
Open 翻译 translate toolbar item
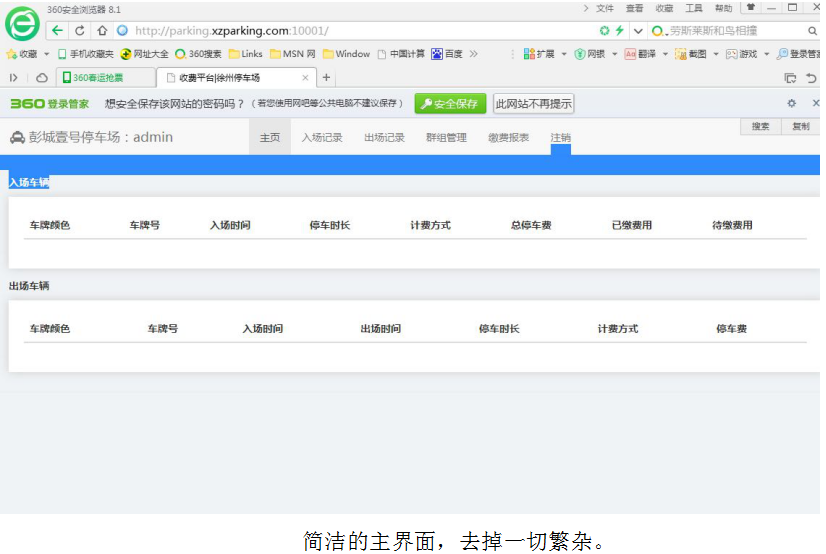tap(640, 54)
